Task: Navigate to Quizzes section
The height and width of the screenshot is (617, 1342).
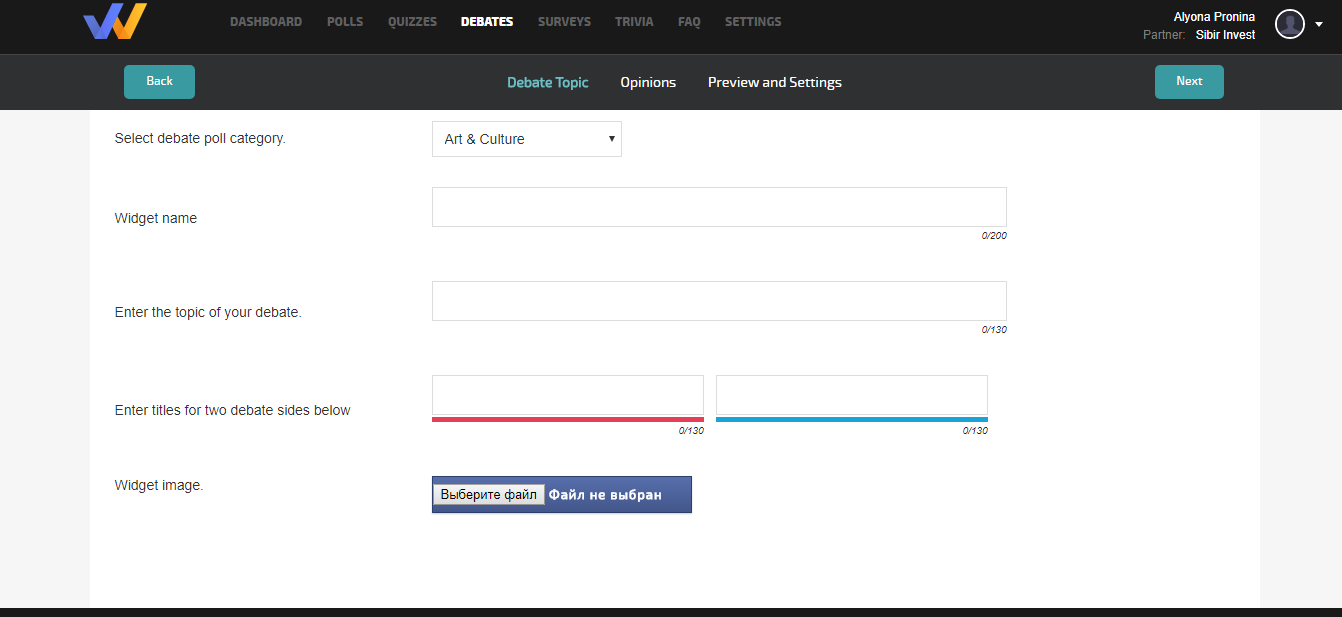Action: (x=412, y=22)
